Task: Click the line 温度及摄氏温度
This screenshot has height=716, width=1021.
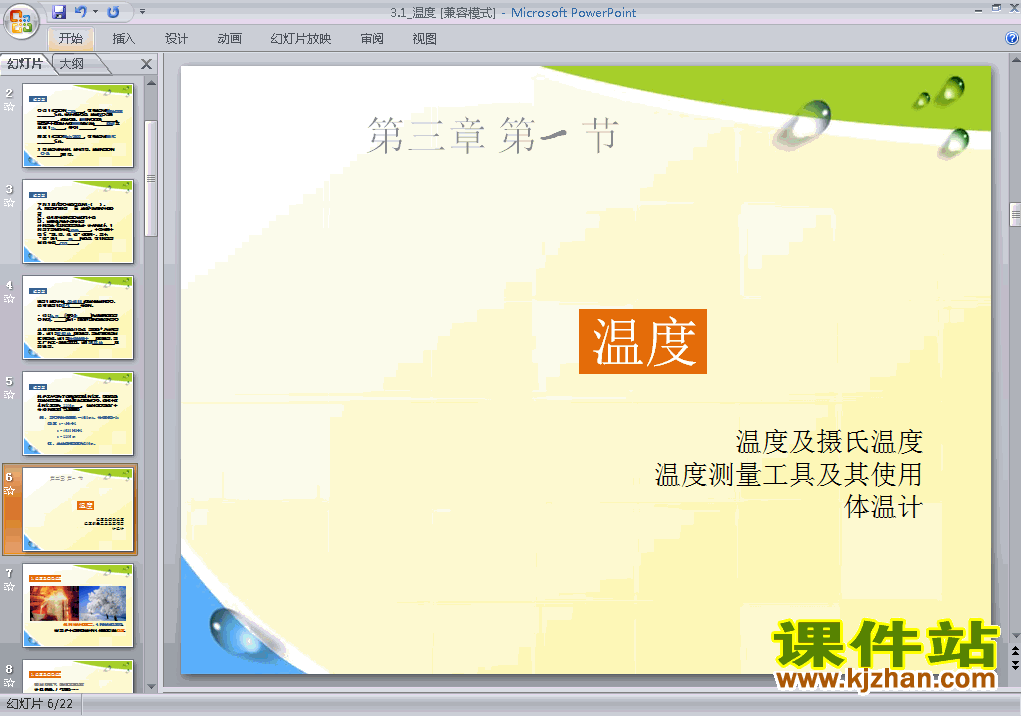Action: pyautogui.click(x=829, y=442)
